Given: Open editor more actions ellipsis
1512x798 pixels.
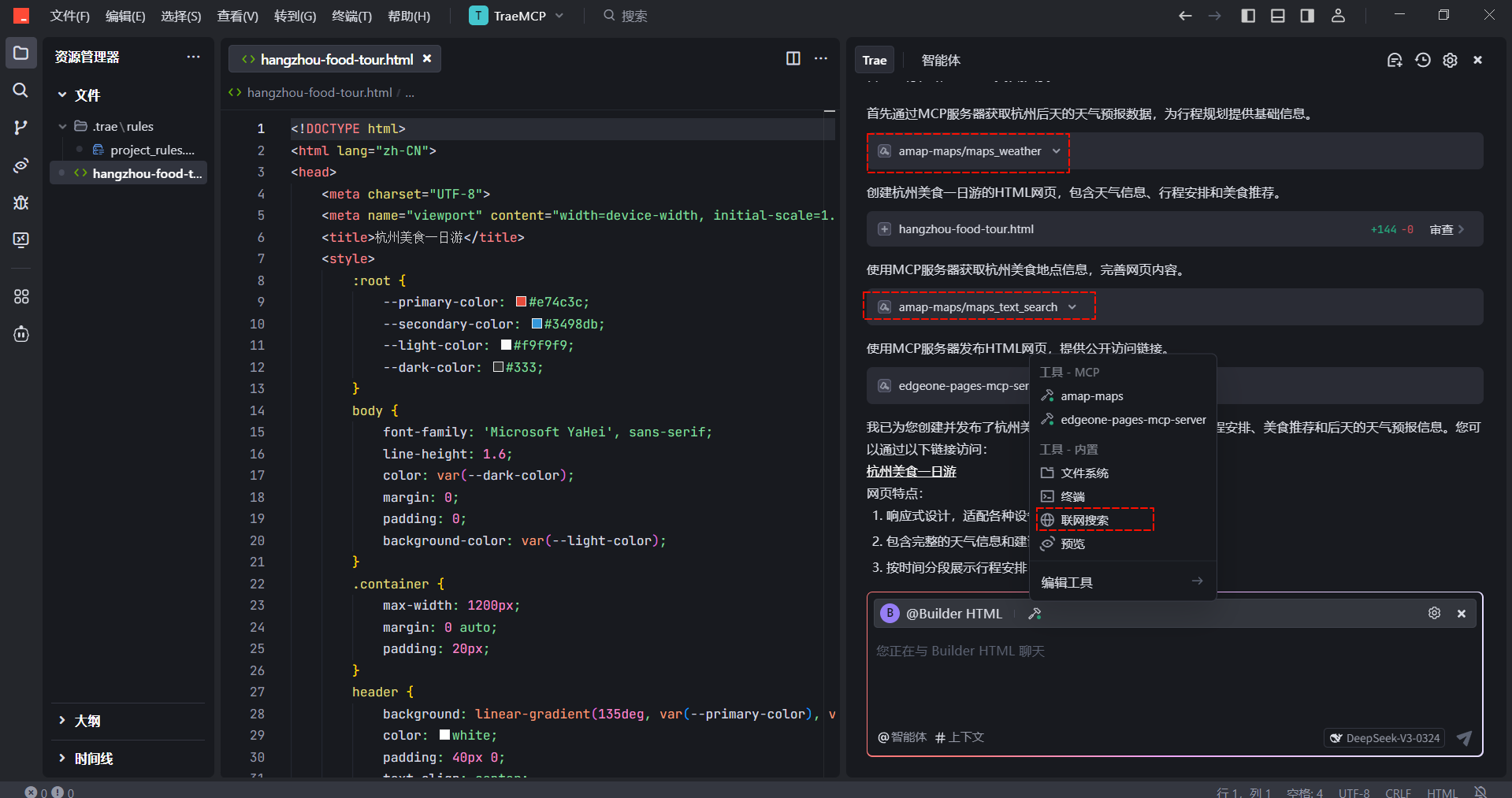Looking at the screenshot, I should pyautogui.click(x=821, y=58).
